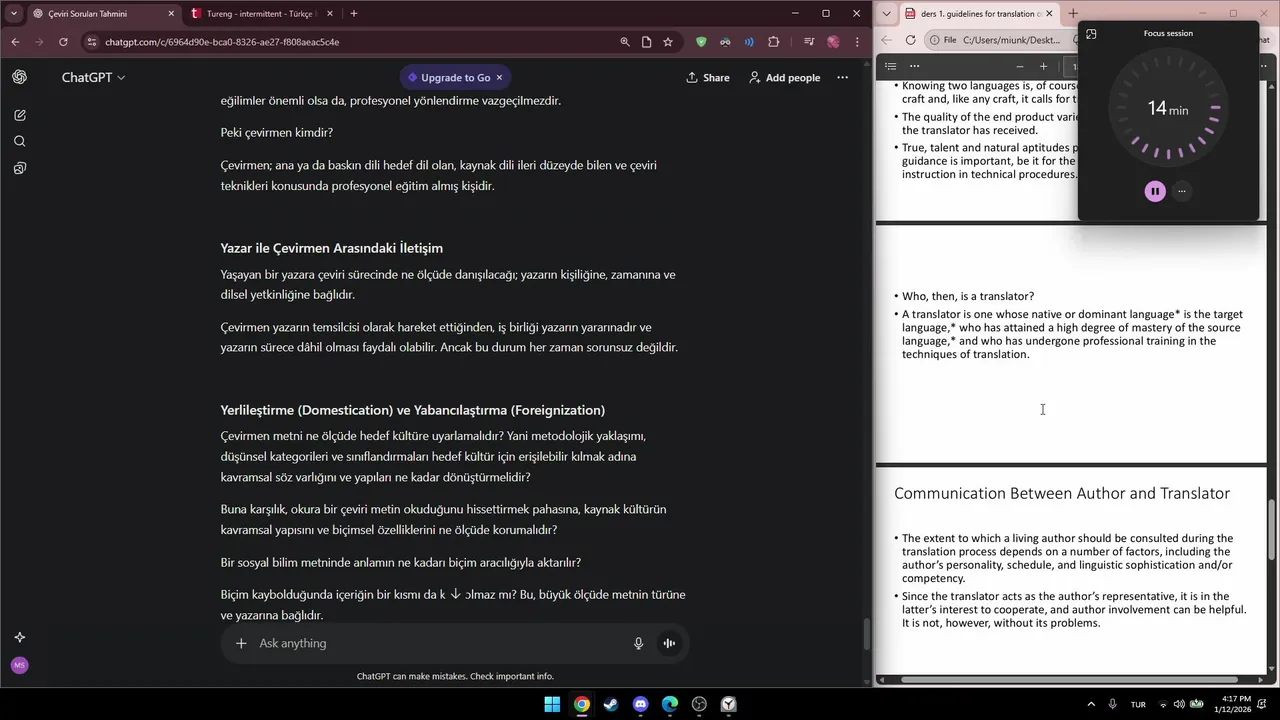This screenshot has height=720, width=1280.
Task: Open Edge tab actions dropdown
Action: [886, 13]
